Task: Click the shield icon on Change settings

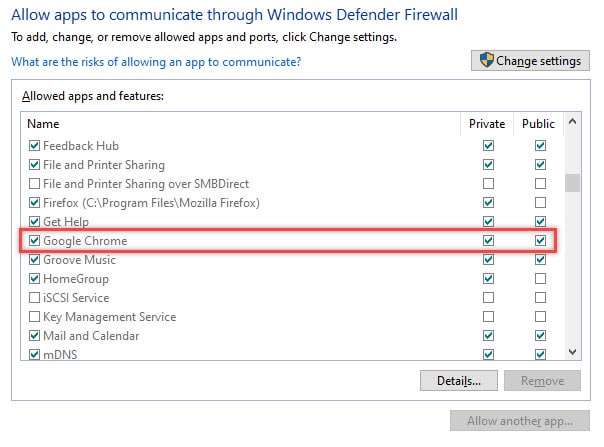Action: pyautogui.click(x=487, y=60)
